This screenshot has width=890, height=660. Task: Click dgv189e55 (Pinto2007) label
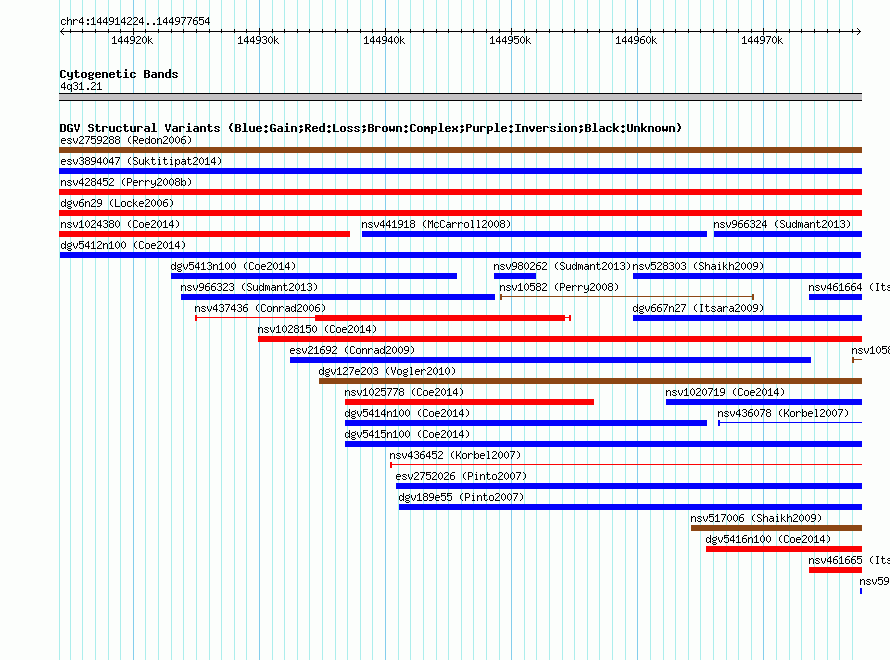461,497
